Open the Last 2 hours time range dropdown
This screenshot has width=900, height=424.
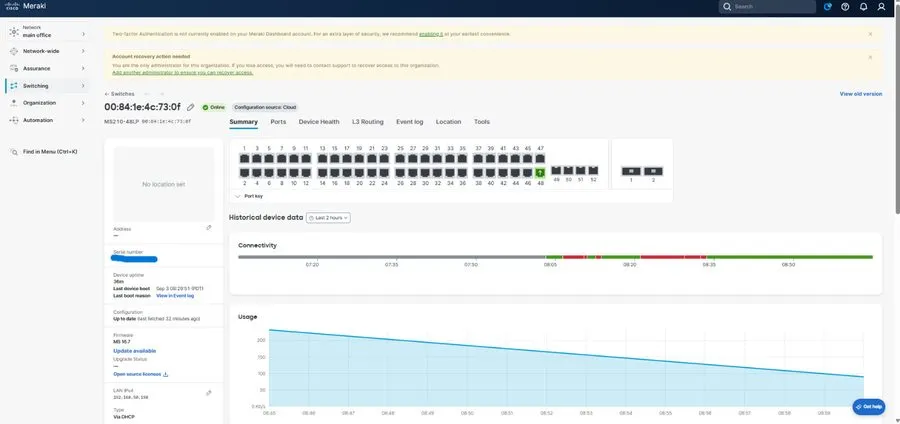click(328, 218)
